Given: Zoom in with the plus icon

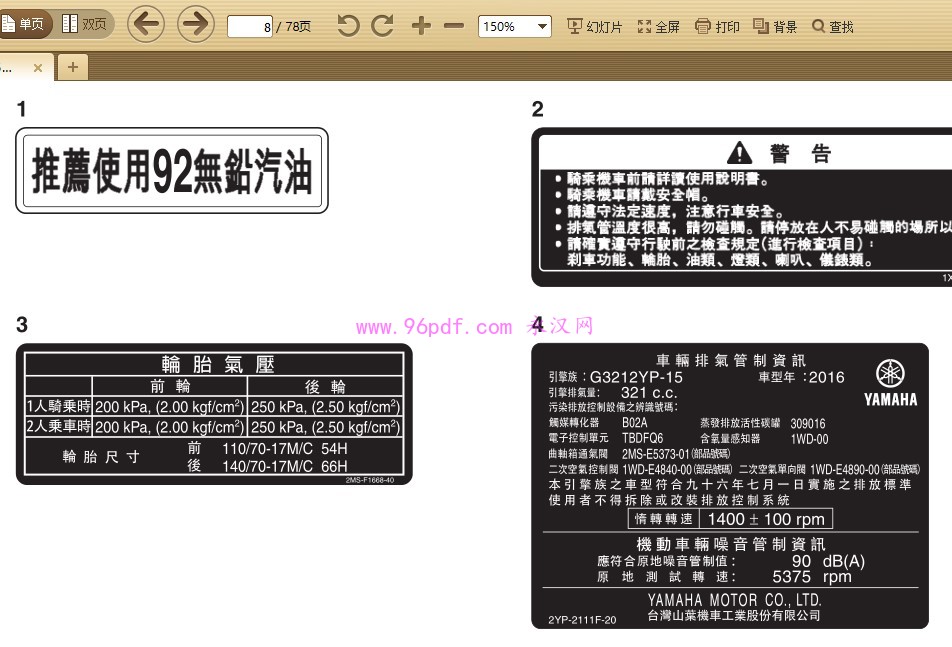Looking at the screenshot, I should pos(421,26).
